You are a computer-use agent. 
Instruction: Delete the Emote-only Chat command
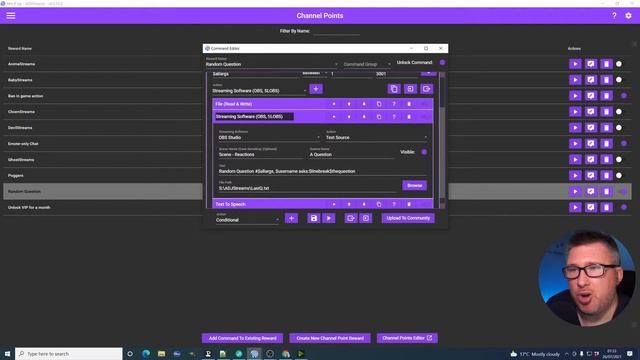click(x=606, y=144)
